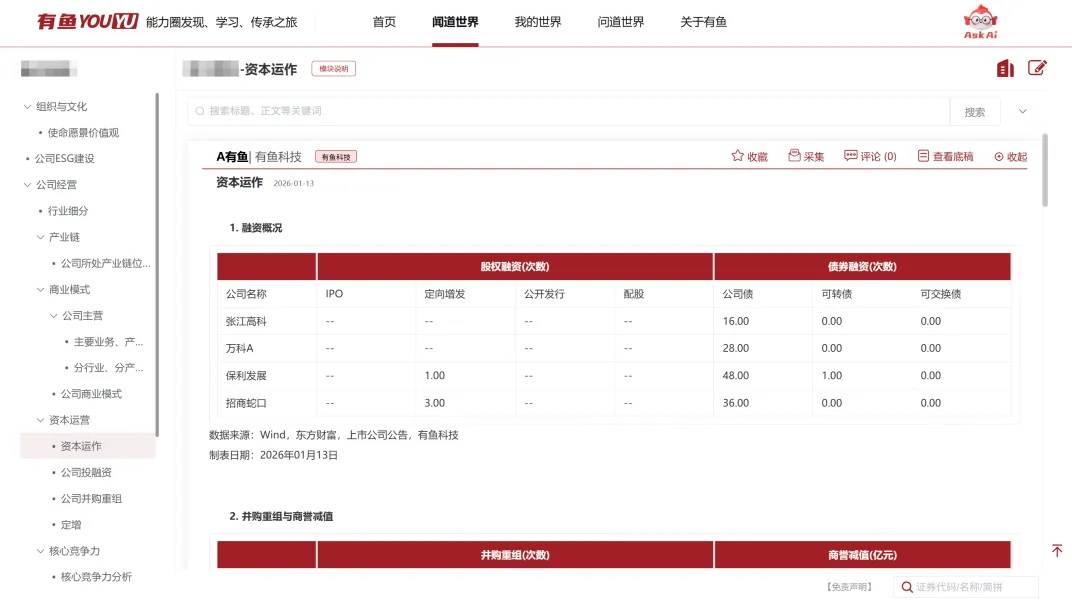
Task: Collapse 产业链 tree node
Action: point(40,237)
